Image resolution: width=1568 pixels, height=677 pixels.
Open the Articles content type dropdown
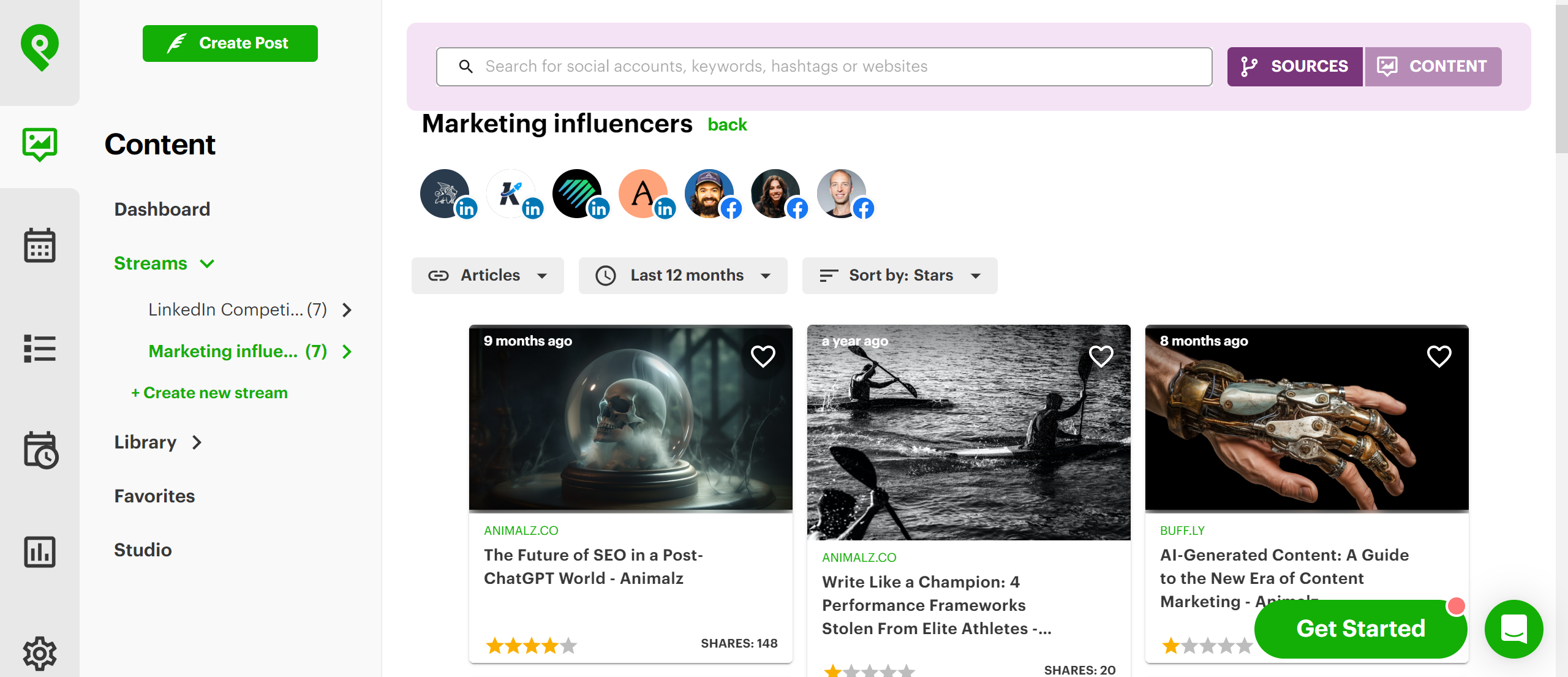coord(488,275)
